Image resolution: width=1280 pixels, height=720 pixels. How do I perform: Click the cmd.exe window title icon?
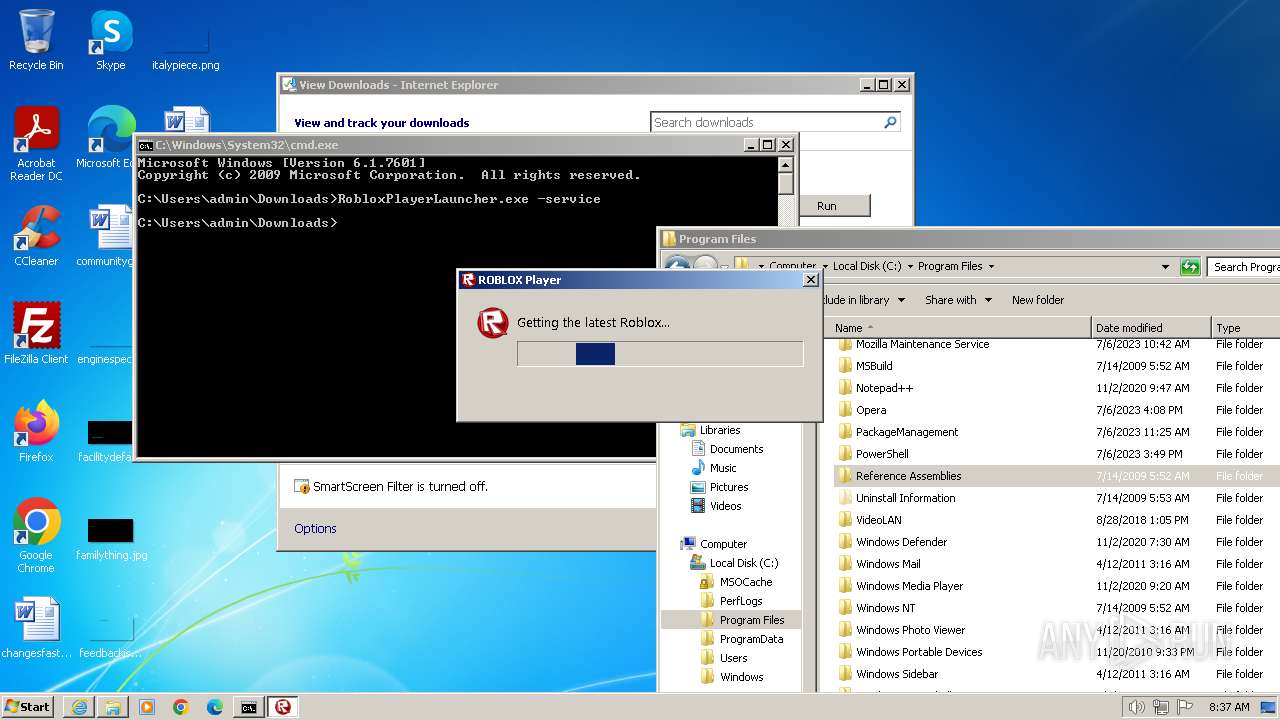click(x=145, y=145)
